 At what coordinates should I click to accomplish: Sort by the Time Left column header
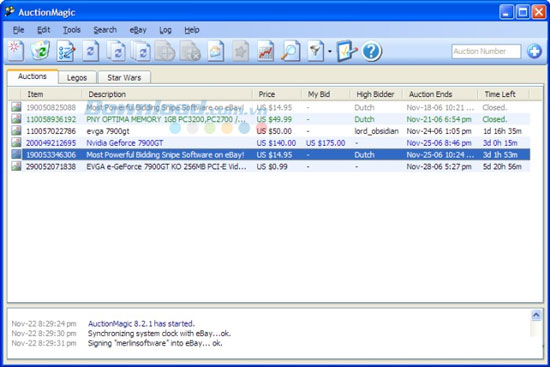point(503,94)
